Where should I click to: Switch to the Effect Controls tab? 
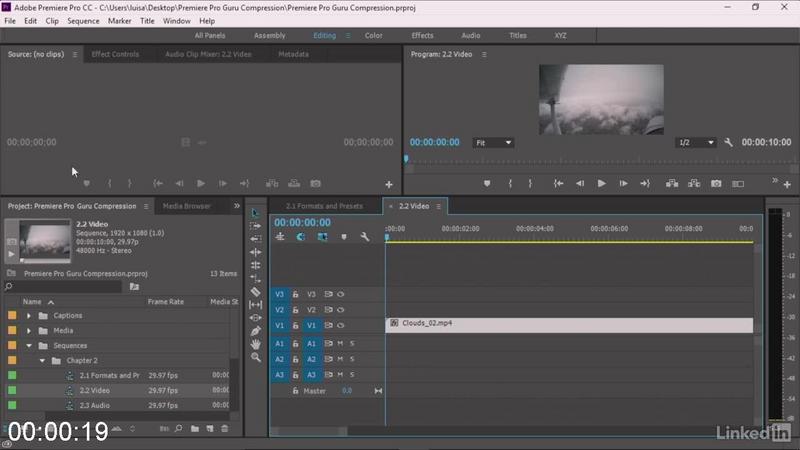click(x=115, y=54)
